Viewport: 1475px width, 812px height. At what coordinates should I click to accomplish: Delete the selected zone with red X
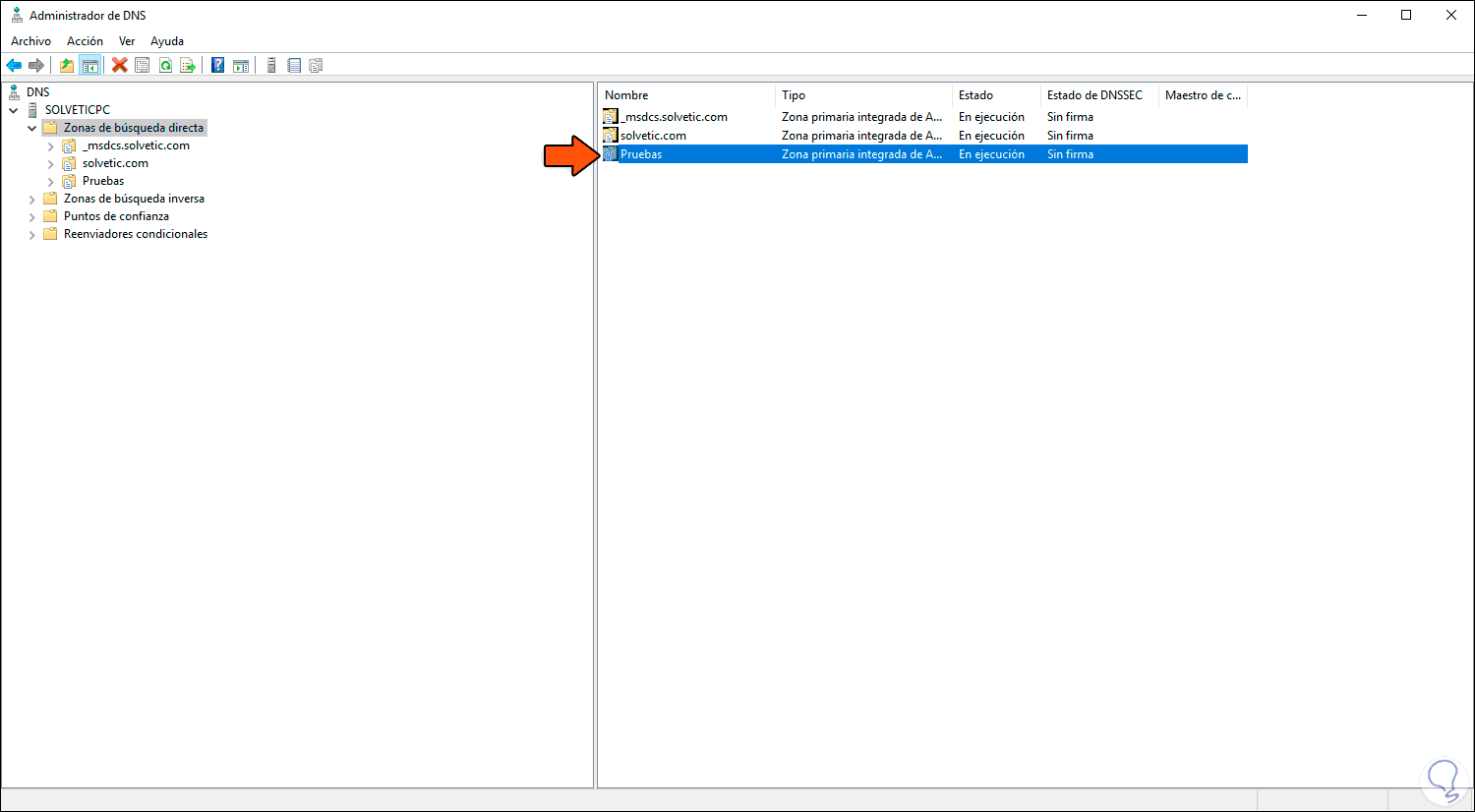point(119,65)
